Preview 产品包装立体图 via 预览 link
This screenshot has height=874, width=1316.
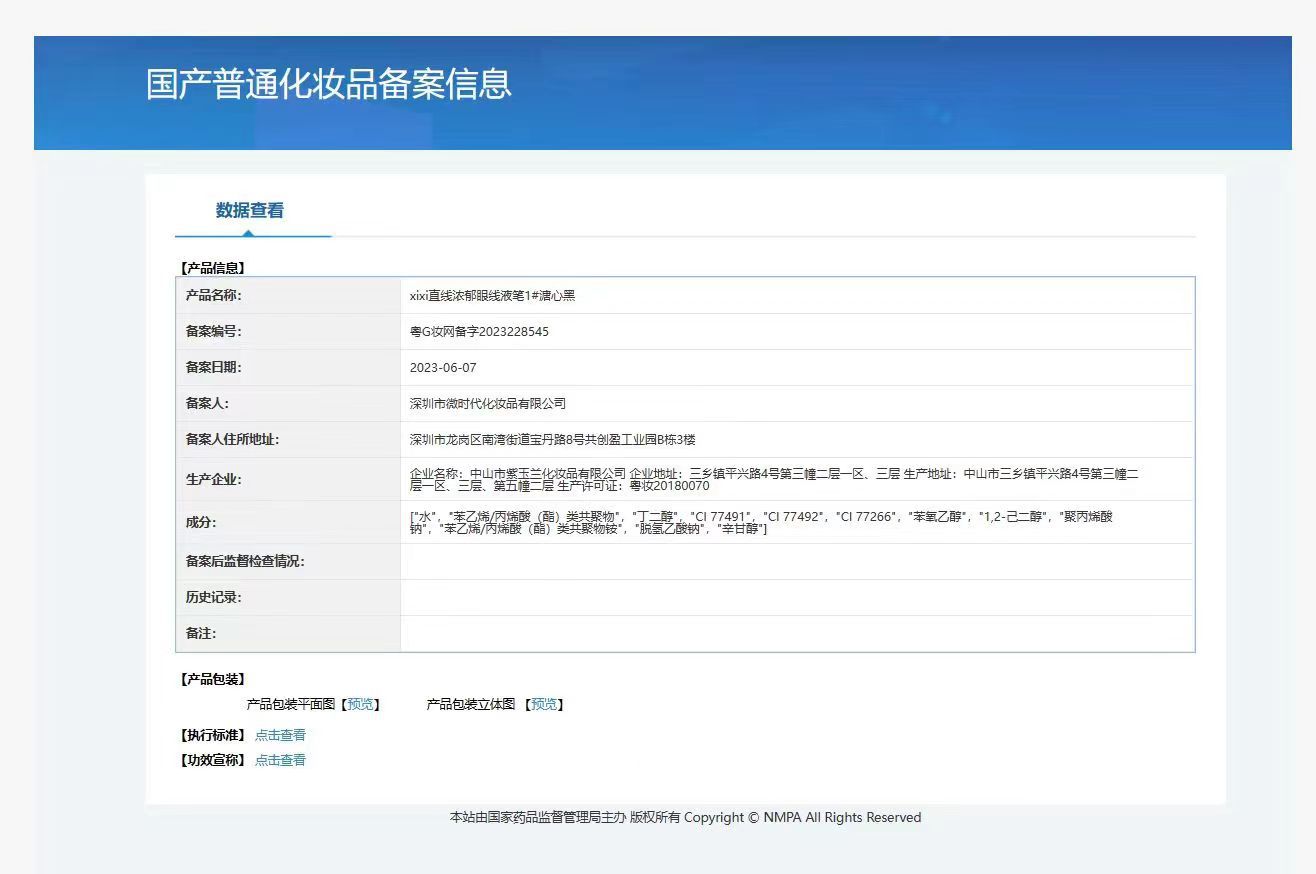pyautogui.click(x=544, y=705)
